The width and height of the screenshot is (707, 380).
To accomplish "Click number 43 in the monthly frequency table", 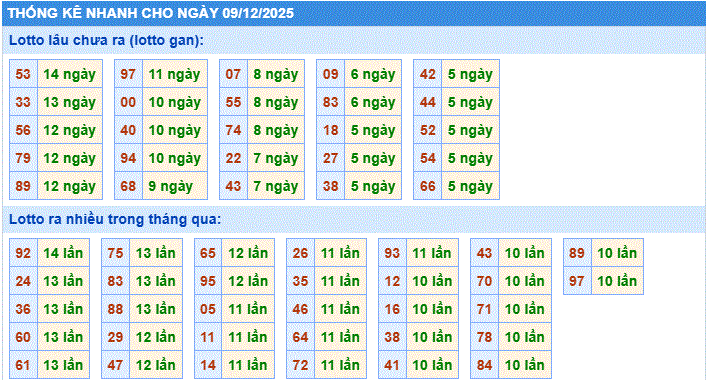I will pos(485,253).
